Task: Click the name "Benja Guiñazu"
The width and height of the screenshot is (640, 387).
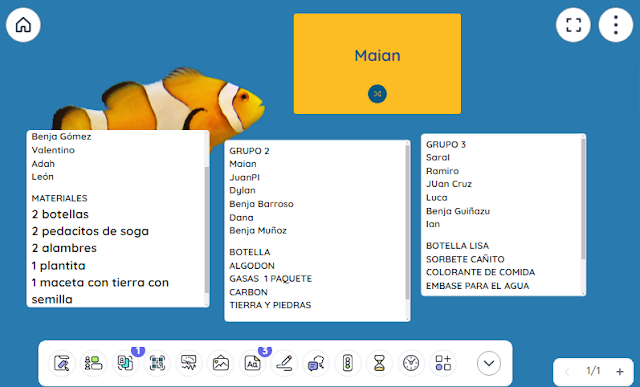Action: point(458,211)
